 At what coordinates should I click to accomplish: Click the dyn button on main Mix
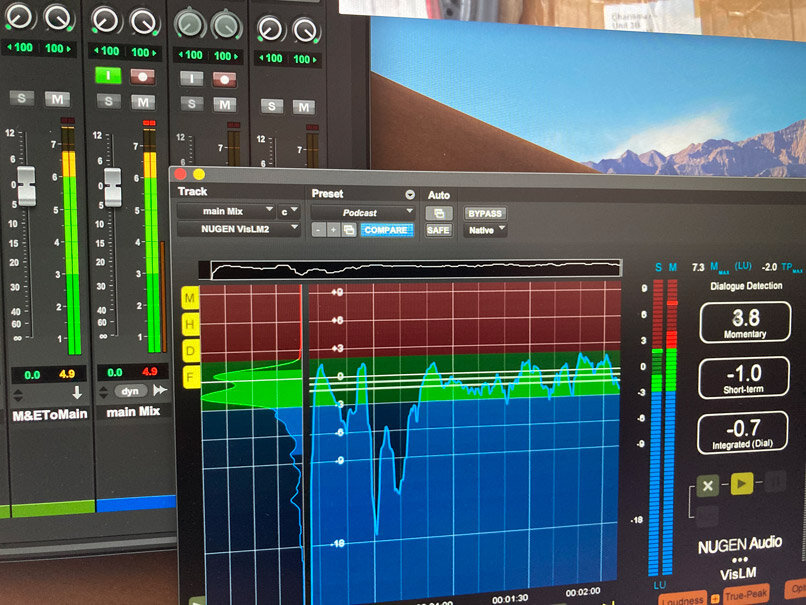130,391
